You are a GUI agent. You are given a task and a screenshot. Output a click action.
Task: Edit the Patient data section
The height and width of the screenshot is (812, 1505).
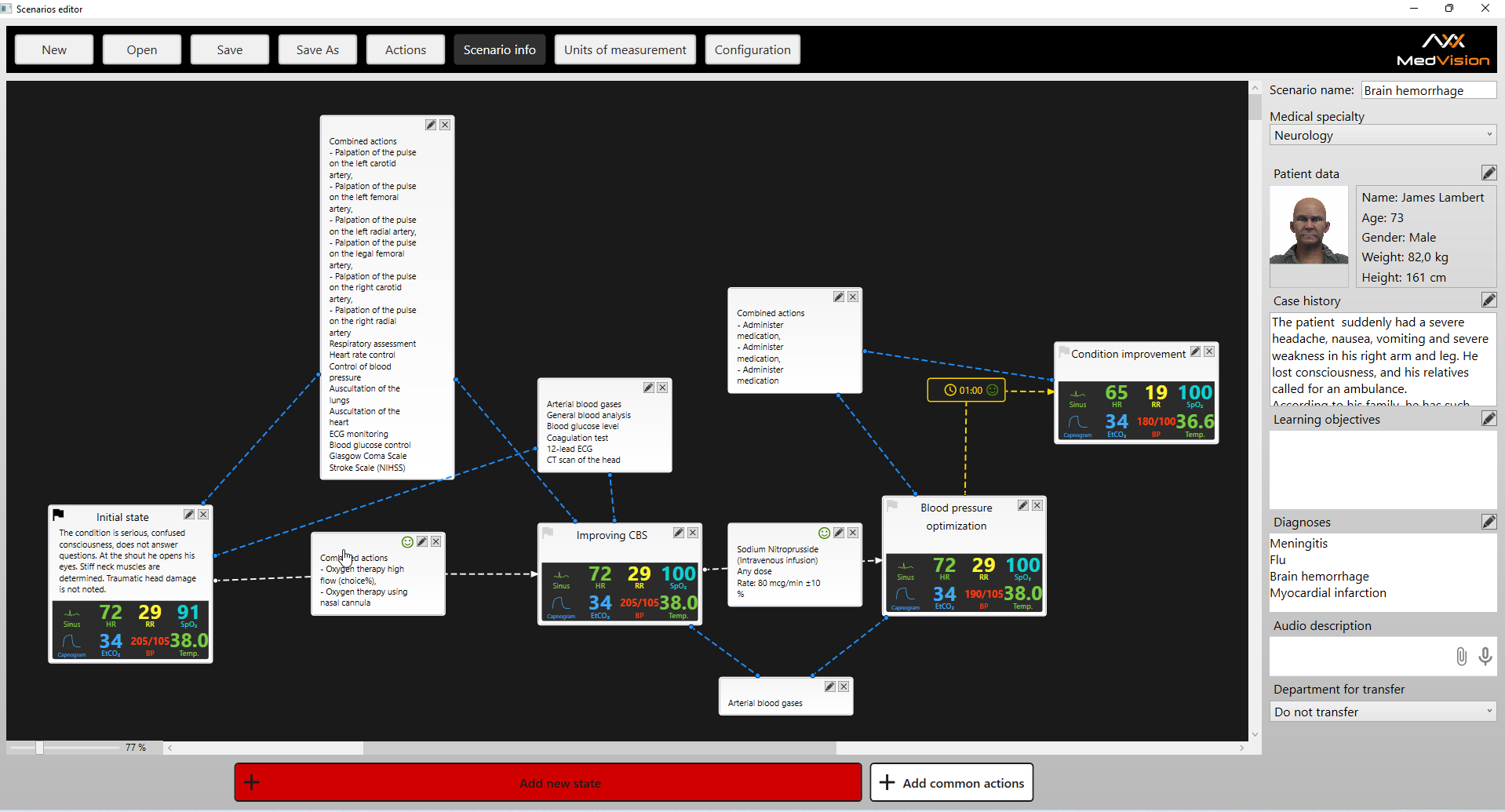[1489, 173]
